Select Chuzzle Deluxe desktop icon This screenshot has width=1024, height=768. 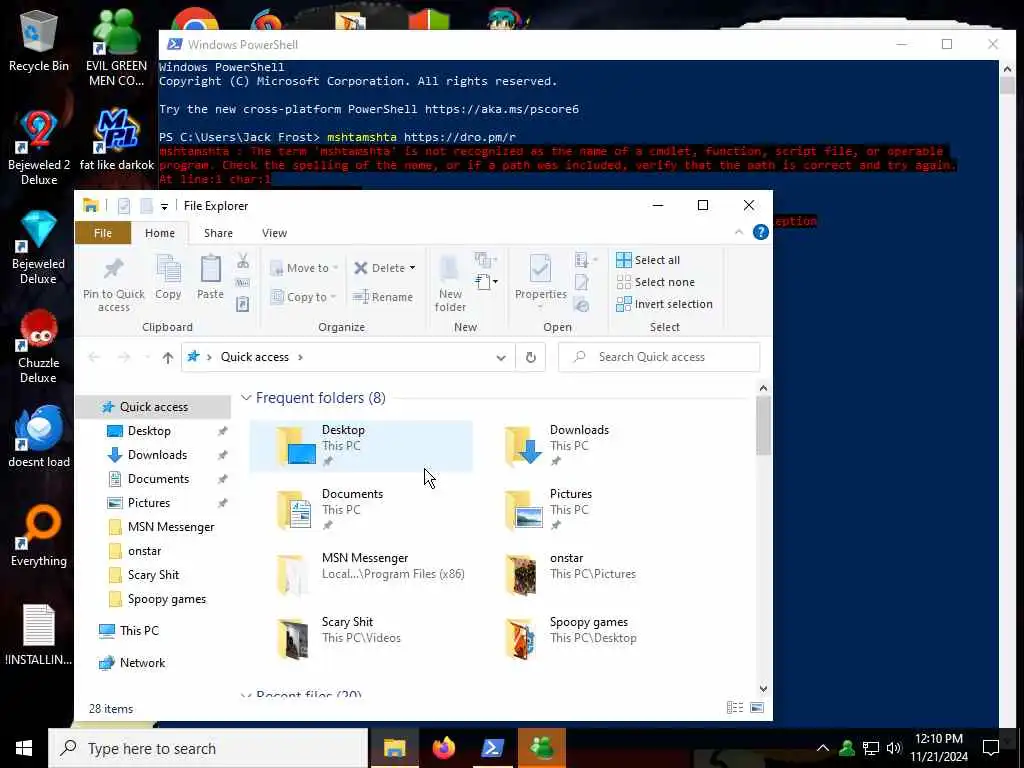tap(39, 345)
